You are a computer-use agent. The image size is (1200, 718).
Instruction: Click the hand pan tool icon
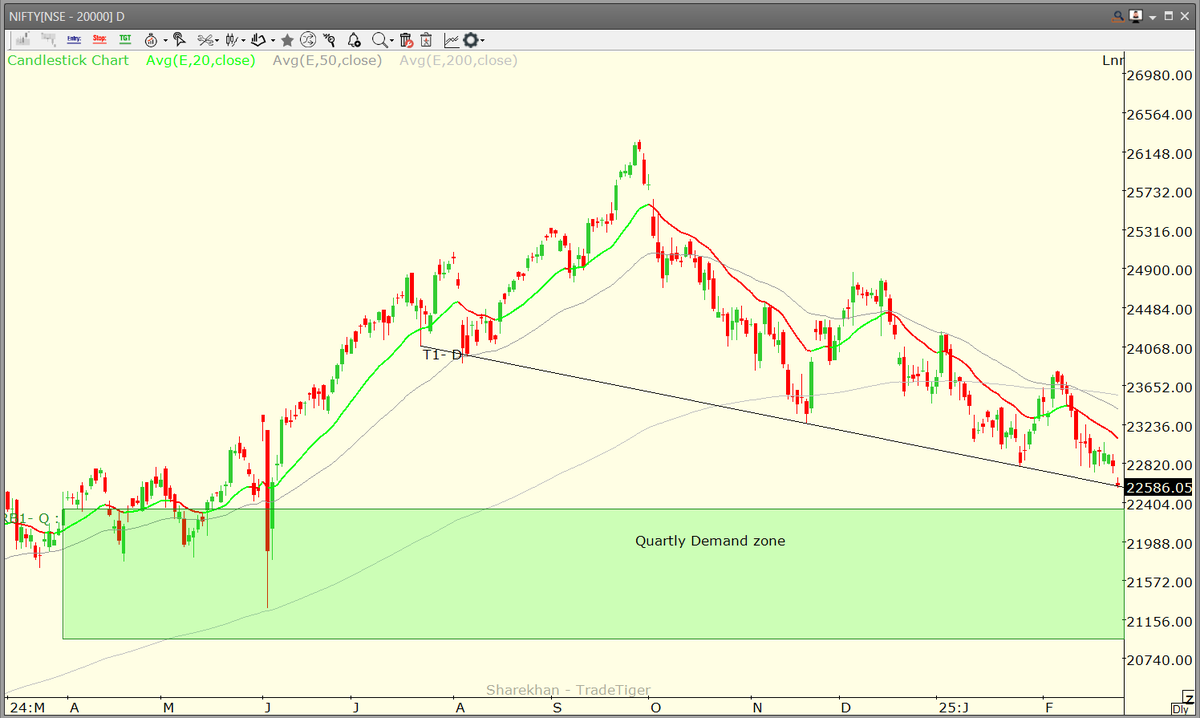click(x=259, y=40)
